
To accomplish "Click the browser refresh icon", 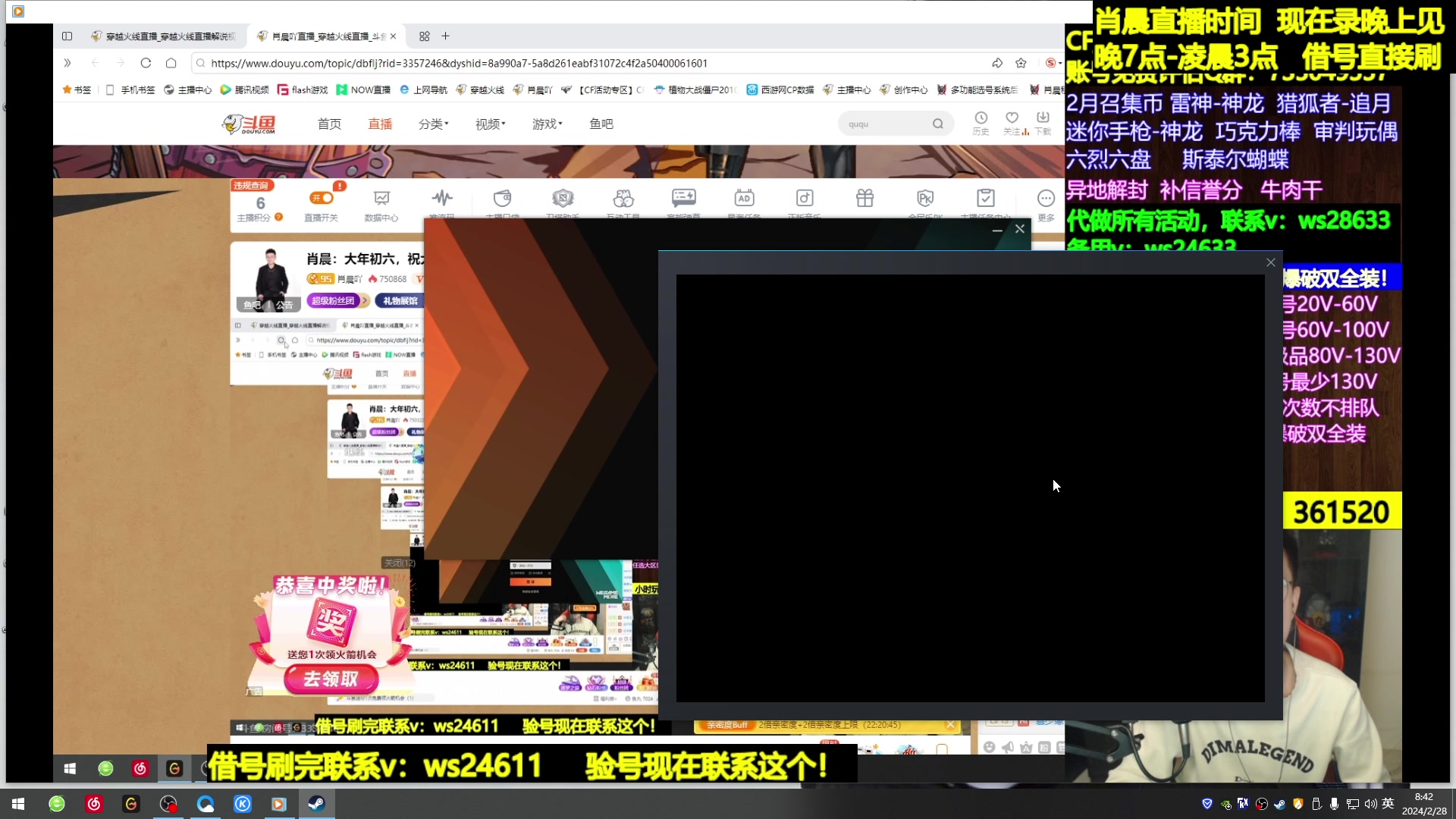I will tap(146, 63).
